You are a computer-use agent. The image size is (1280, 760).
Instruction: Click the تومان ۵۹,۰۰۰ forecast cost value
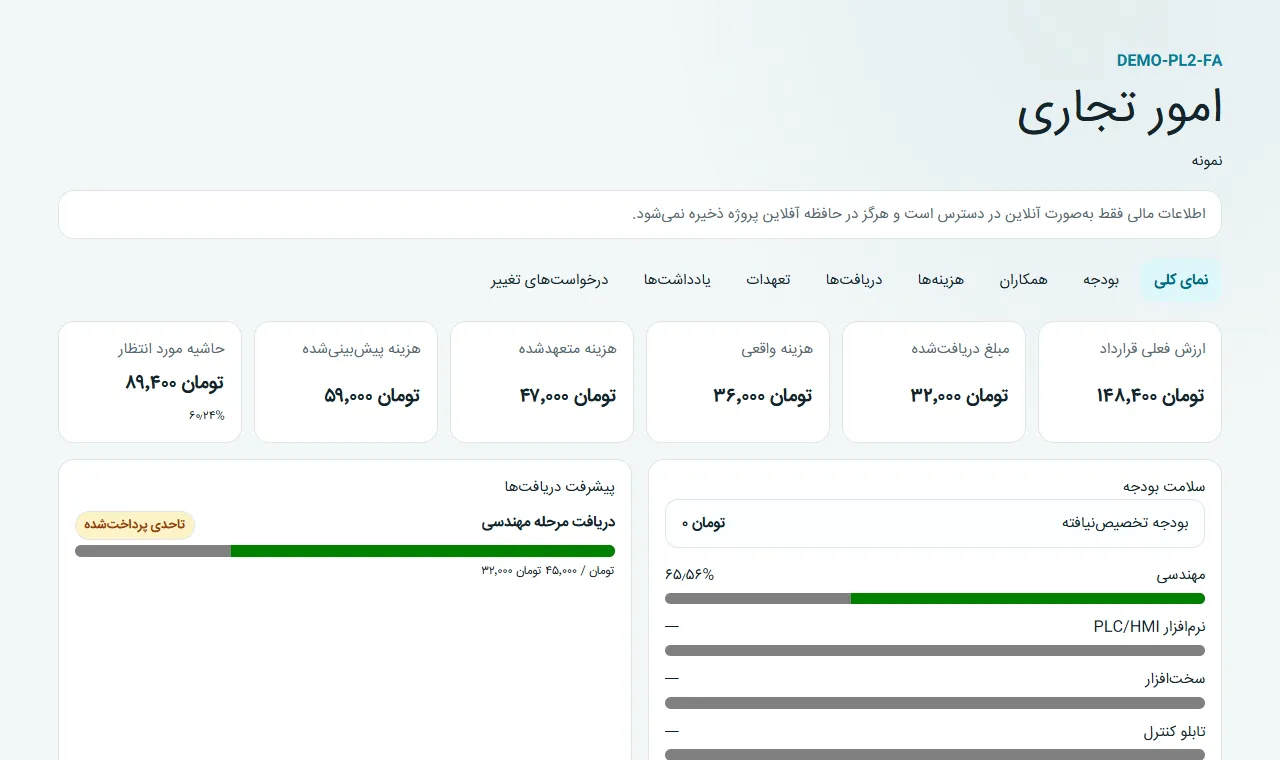(372, 395)
